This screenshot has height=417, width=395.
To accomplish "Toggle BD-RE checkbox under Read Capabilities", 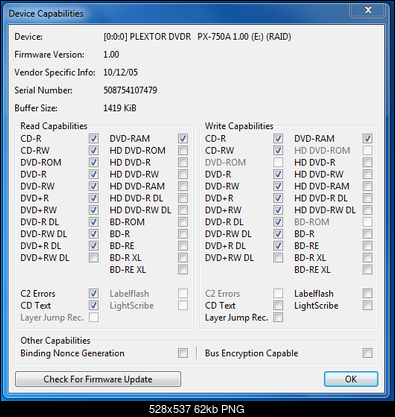I will tap(183, 246).
